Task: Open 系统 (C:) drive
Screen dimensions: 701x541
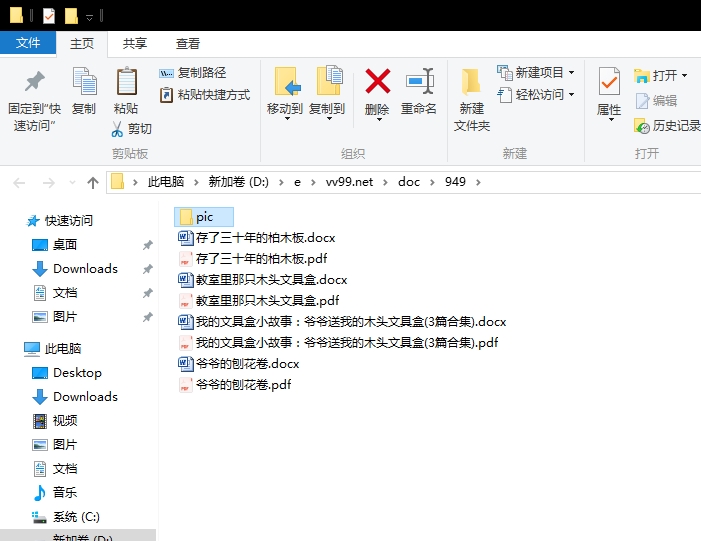Action: pyautogui.click(x=66, y=517)
